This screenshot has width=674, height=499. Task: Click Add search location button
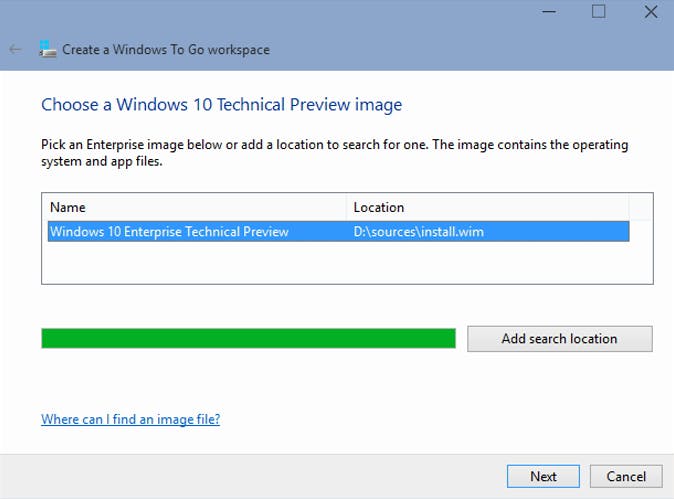tap(560, 339)
